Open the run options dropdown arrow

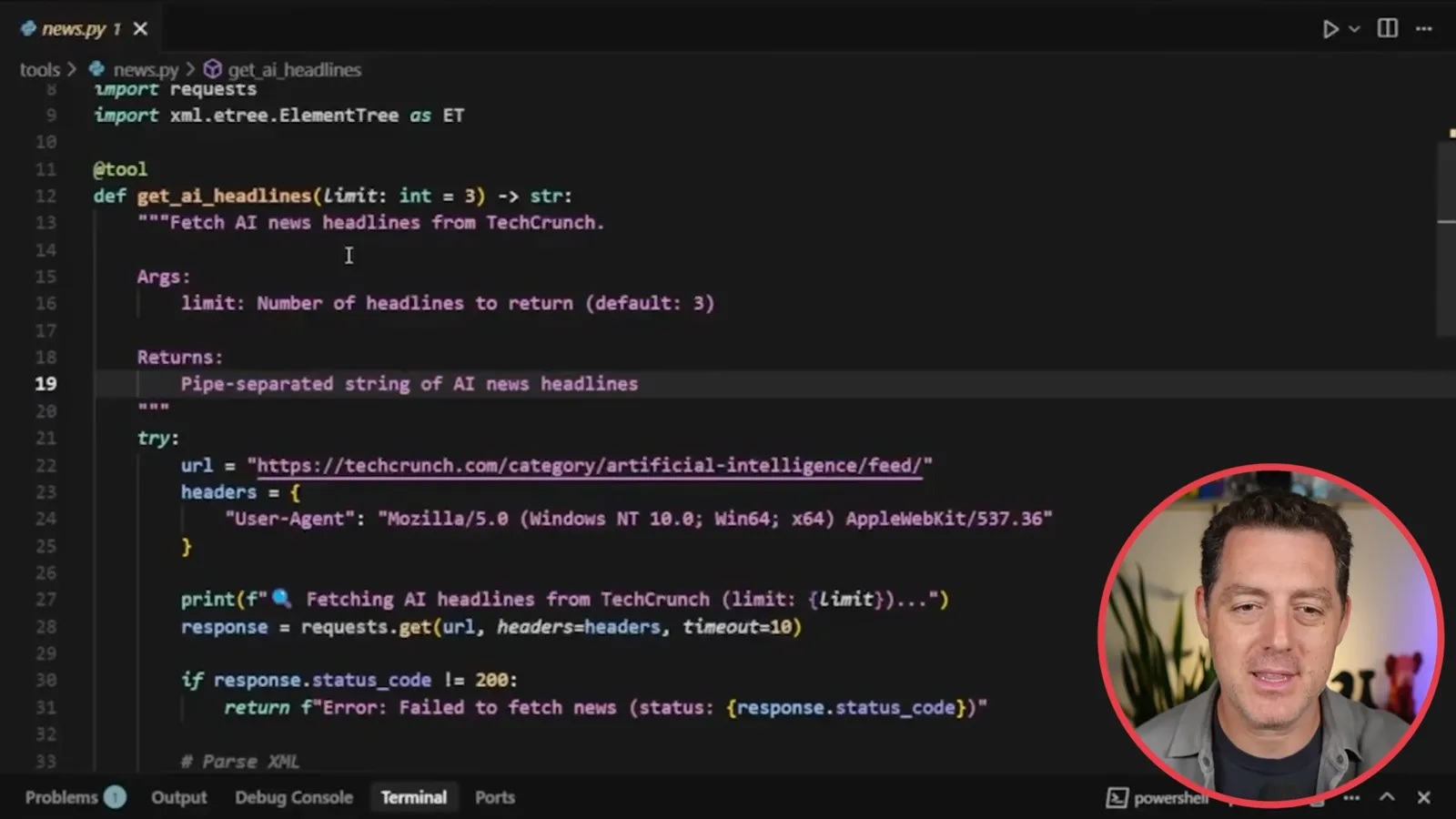point(1354,29)
